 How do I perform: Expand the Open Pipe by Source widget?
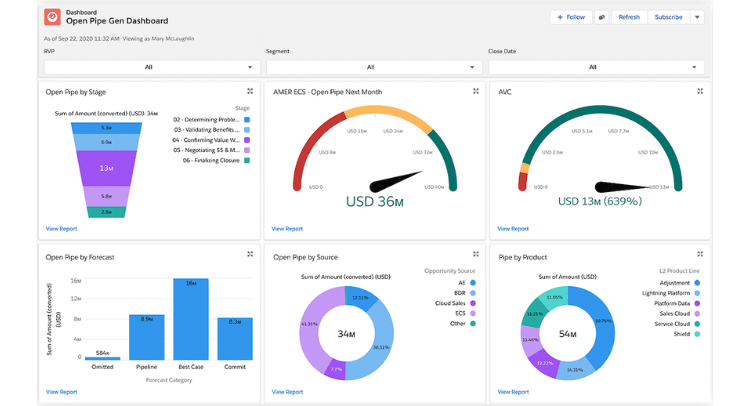[x=475, y=254]
